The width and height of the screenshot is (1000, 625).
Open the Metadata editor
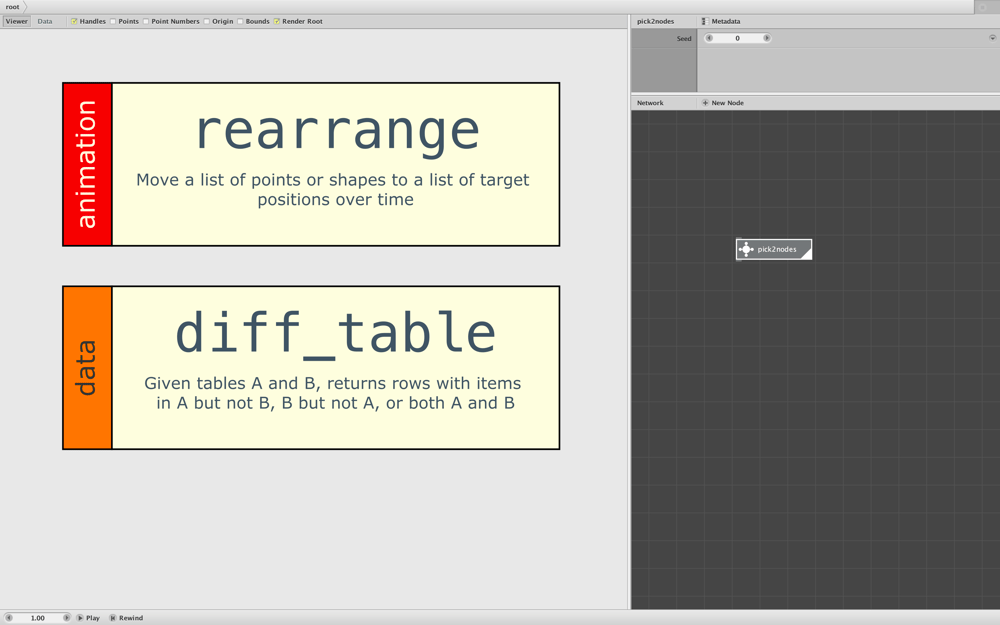point(726,21)
